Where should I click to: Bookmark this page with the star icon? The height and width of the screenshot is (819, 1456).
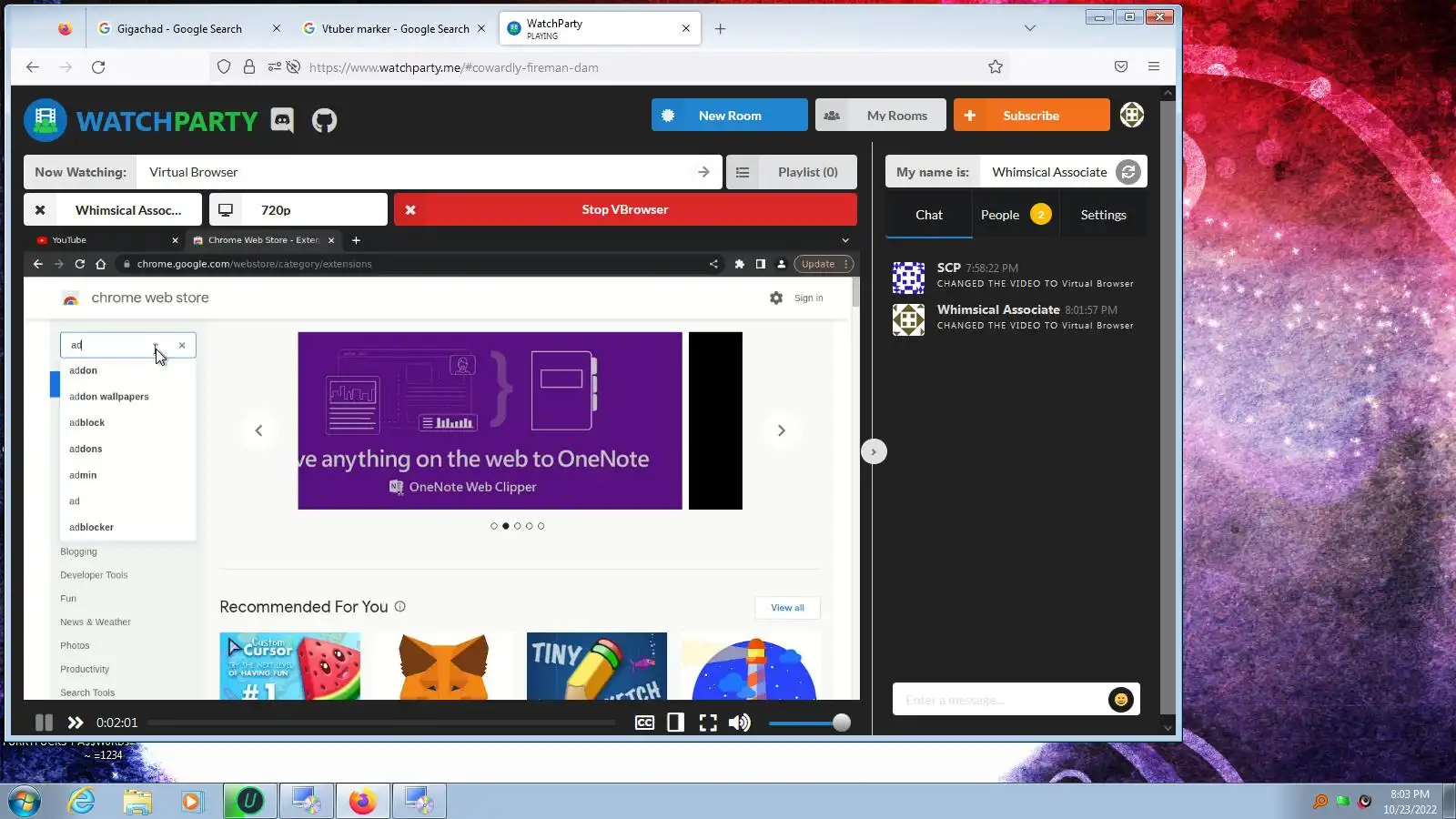click(996, 66)
